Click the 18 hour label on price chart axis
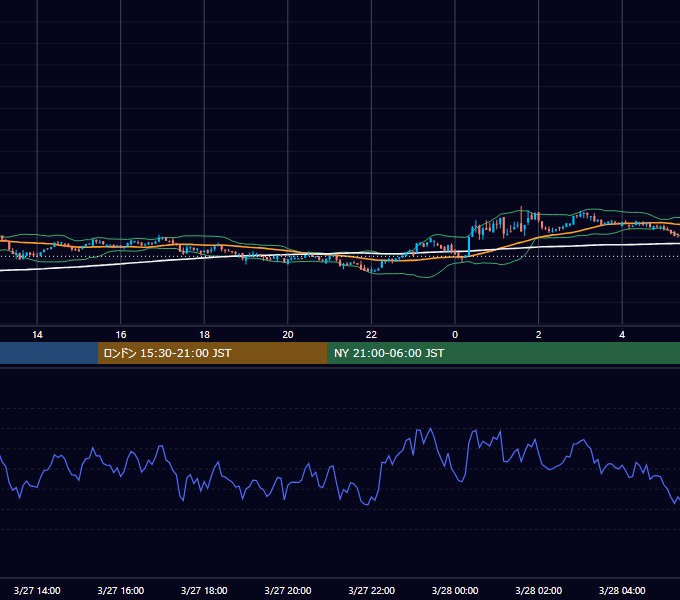 (x=204, y=335)
